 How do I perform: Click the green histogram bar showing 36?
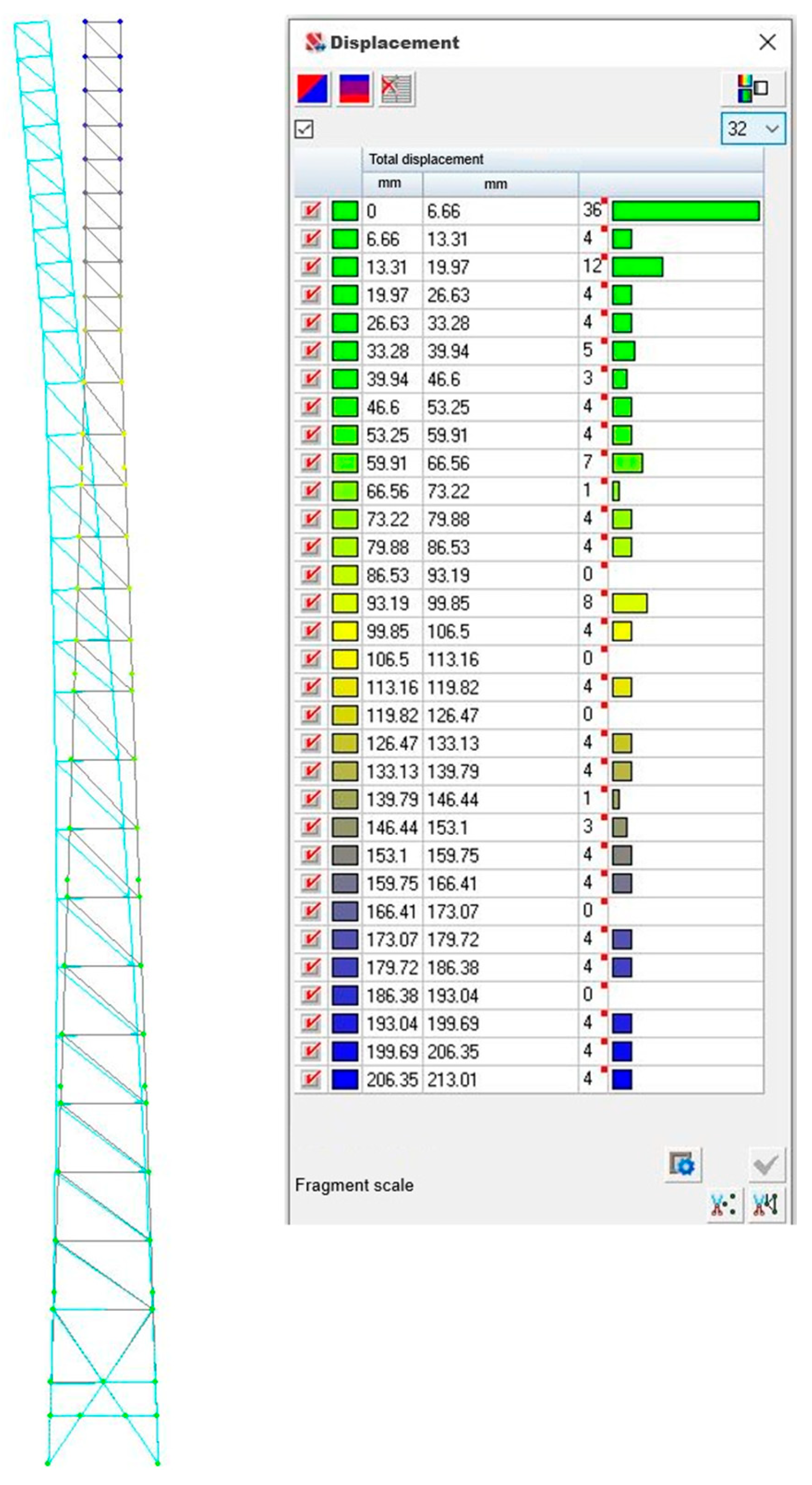pyautogui.click(x=685, y=211)
